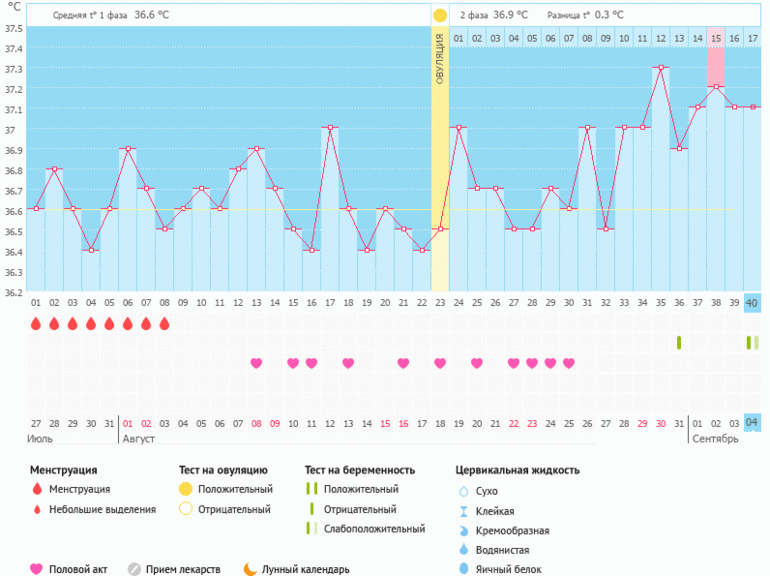770x576 pixels.
Task: Click the Кремообразная cervical fluid icon
Action: (463, 530)
